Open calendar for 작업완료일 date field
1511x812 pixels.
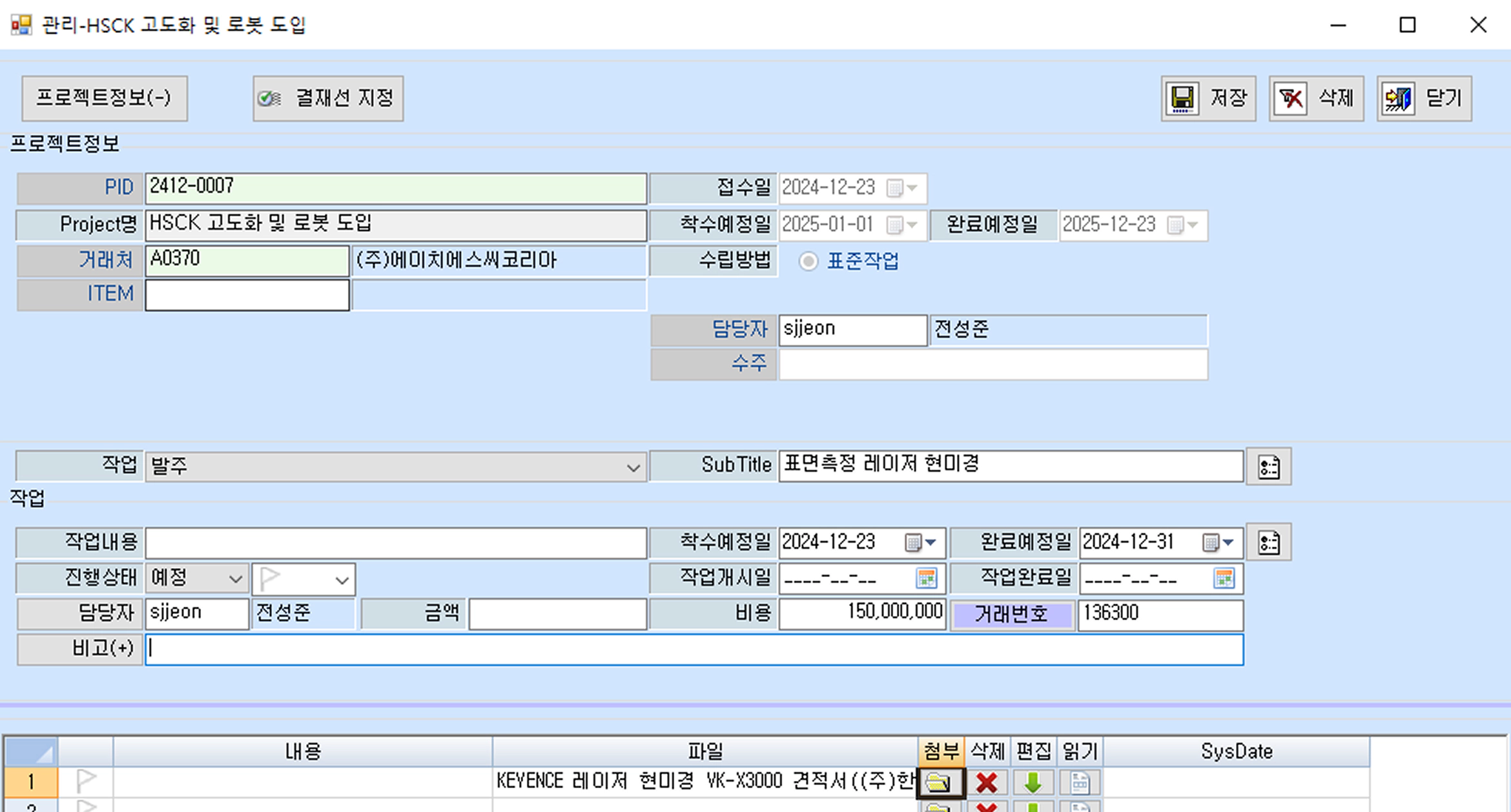tap(1224, 579)
